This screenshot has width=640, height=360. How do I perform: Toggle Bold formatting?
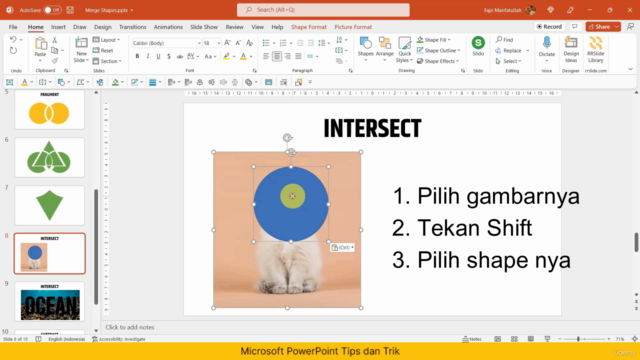(x=137, y=56)
